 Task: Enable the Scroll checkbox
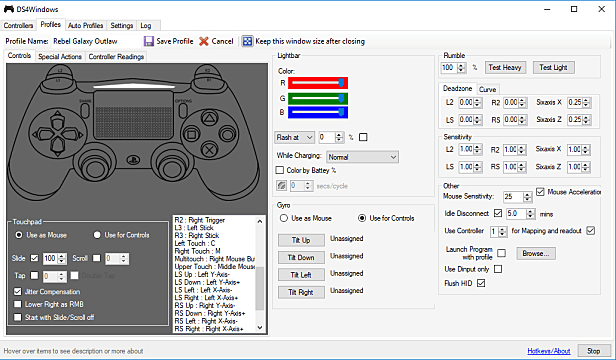(97, 258)
